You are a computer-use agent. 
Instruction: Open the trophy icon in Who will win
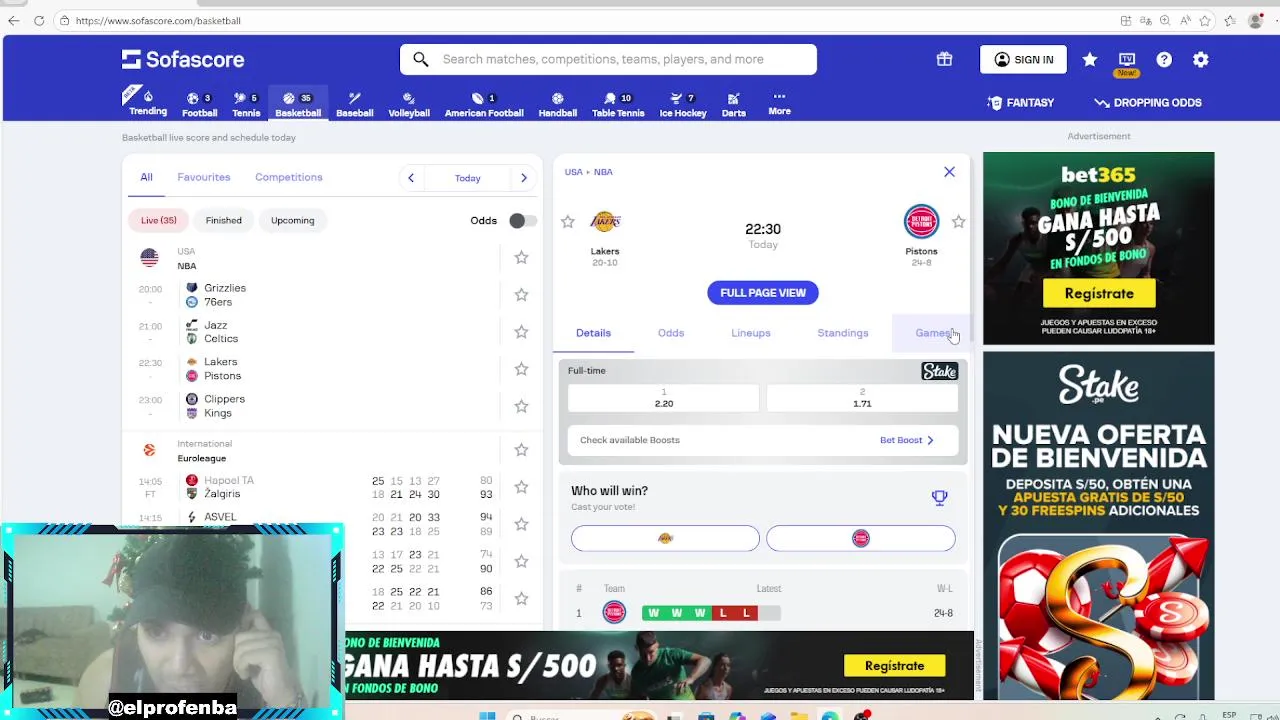click(x=939, y=497)
